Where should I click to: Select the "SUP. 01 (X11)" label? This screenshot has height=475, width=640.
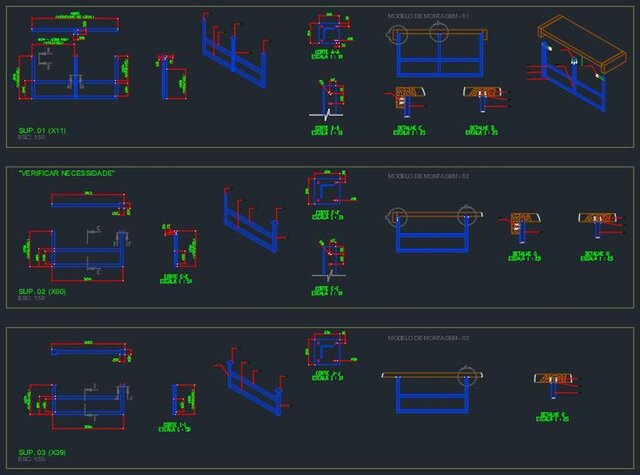[42, 131]
